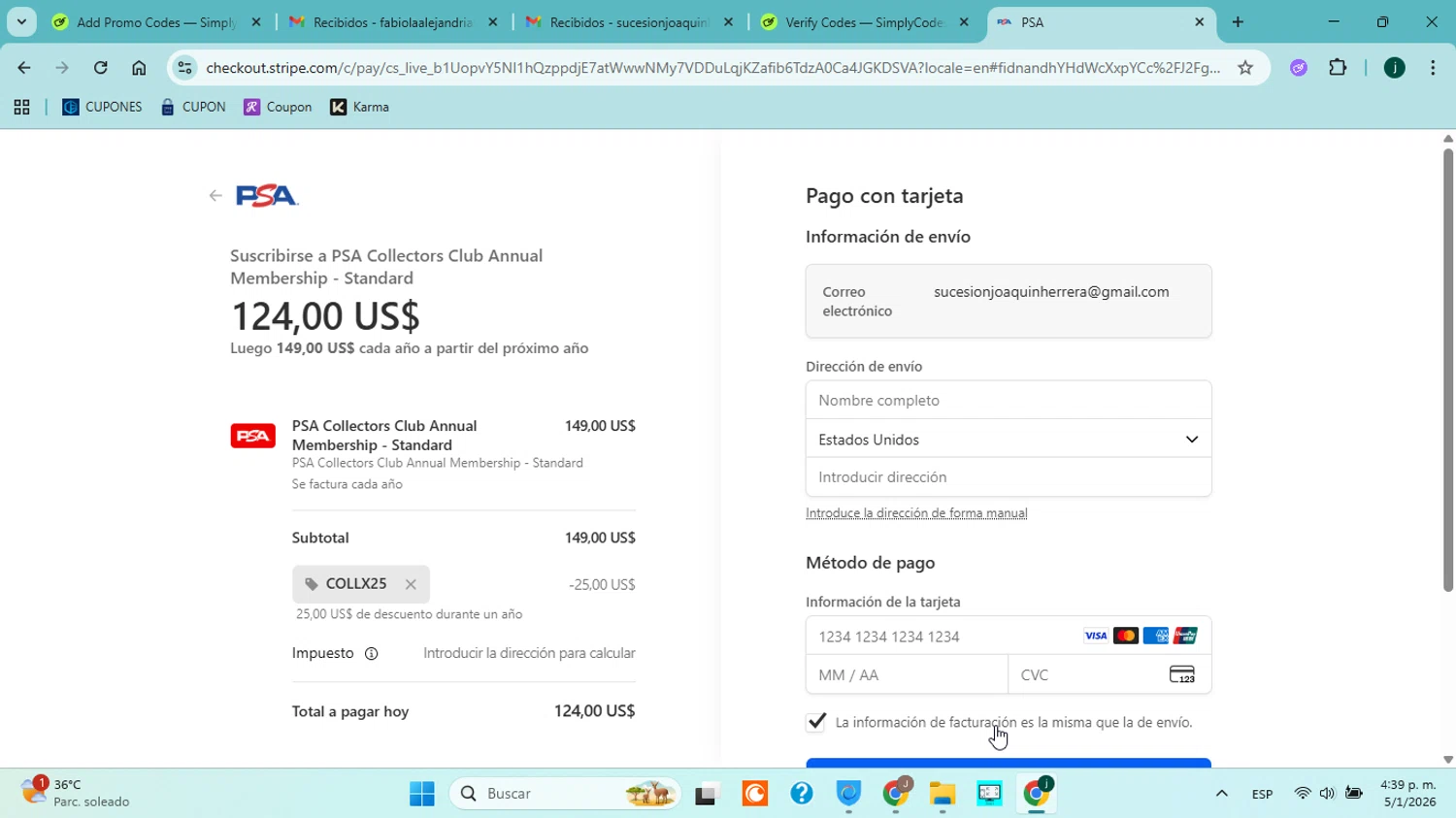This screenshot has height=818, width=1456.
Task: Open the volume control icon
Action: [1327, 794]
